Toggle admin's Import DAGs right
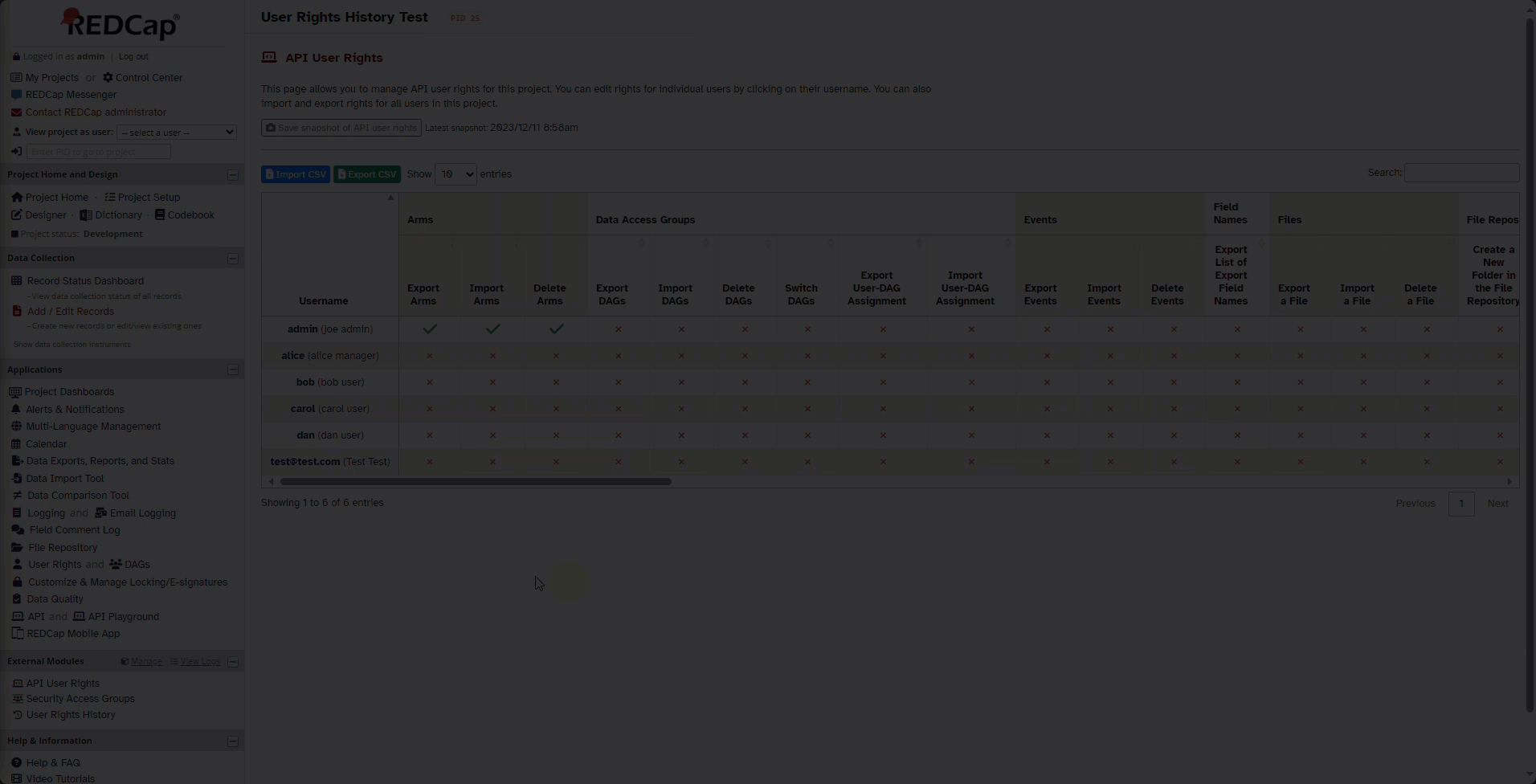Screen dimensions: 1536x784 click(681, 329)
